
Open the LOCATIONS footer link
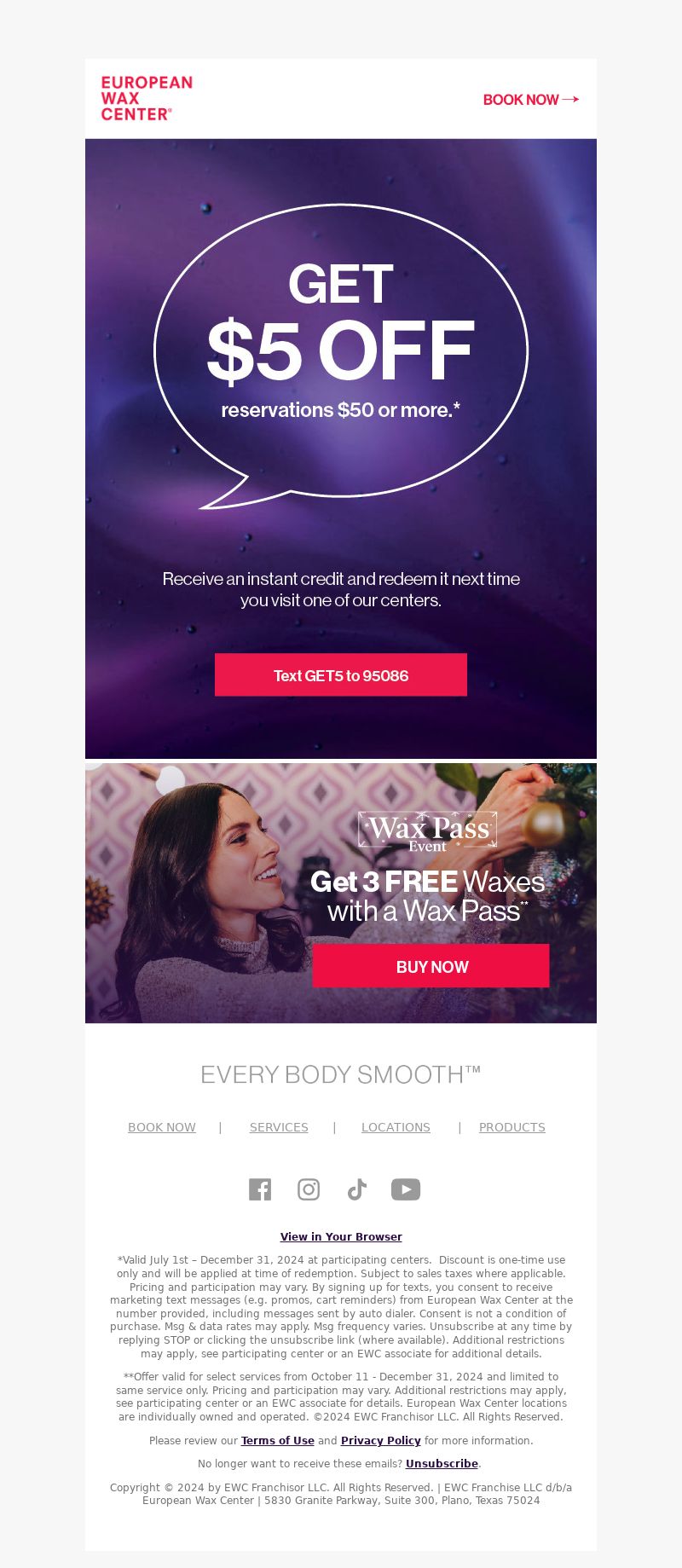coord(396,1127)
